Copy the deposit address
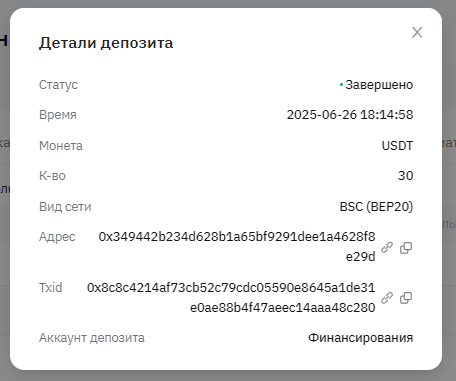Viewport: 456px width, 381px height. coord(406,248)
